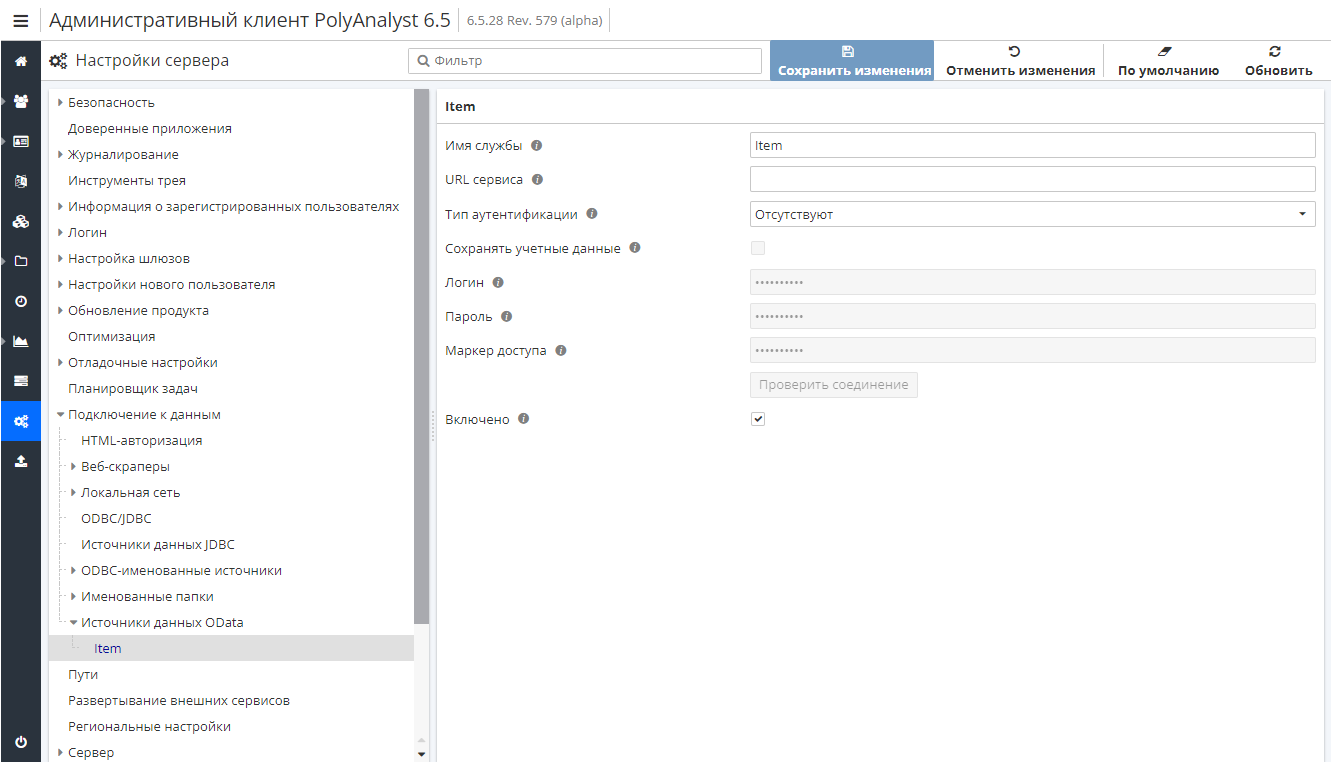The image size is (1331, 762).
Task: Expand the Журналирование tree node
Action: 60,154
